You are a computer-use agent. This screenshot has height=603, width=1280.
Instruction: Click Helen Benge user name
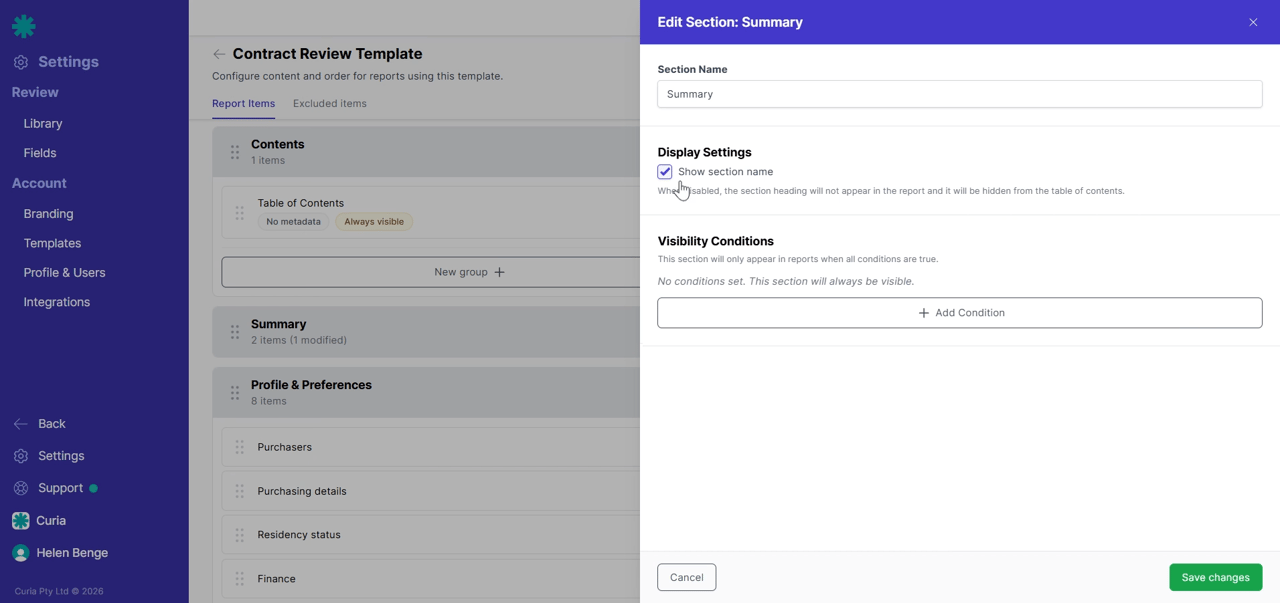72,553
